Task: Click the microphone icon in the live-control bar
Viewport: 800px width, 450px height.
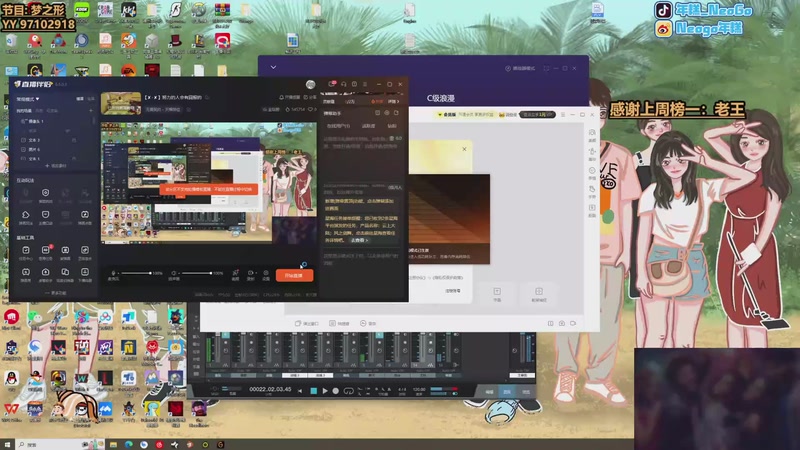Action: (113, 273)
